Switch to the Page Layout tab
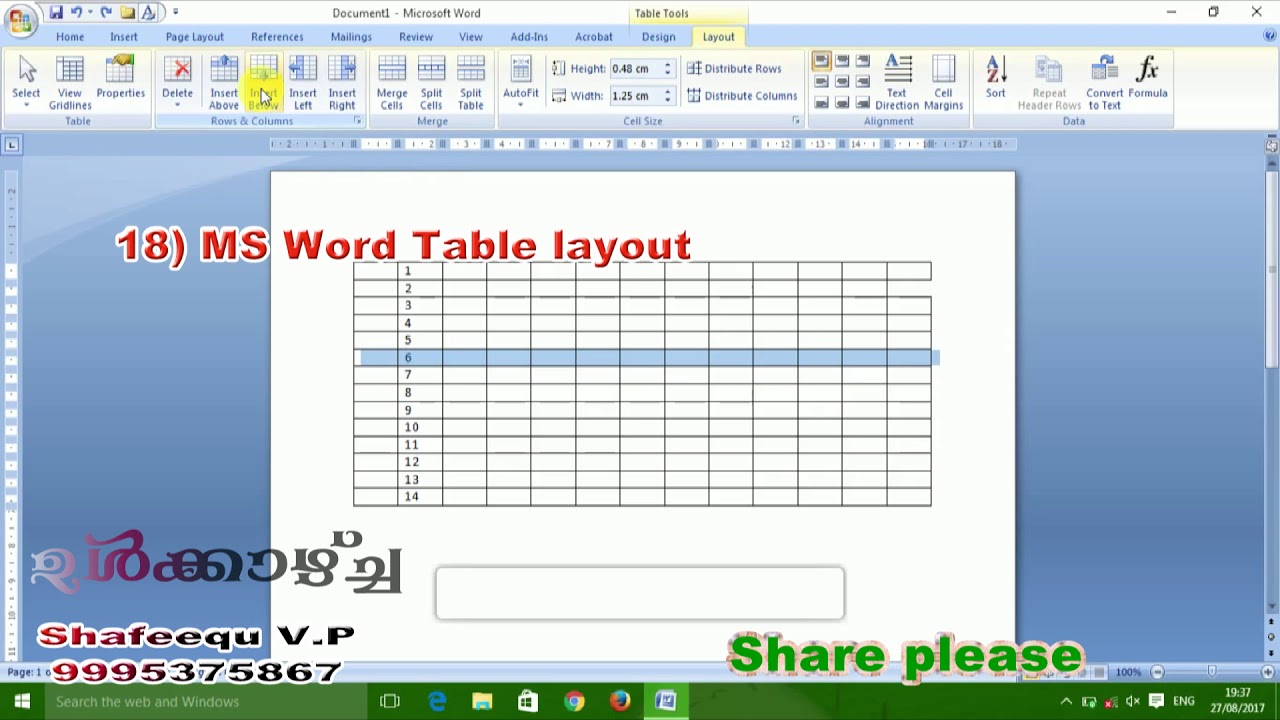 [x=195, y=37]
